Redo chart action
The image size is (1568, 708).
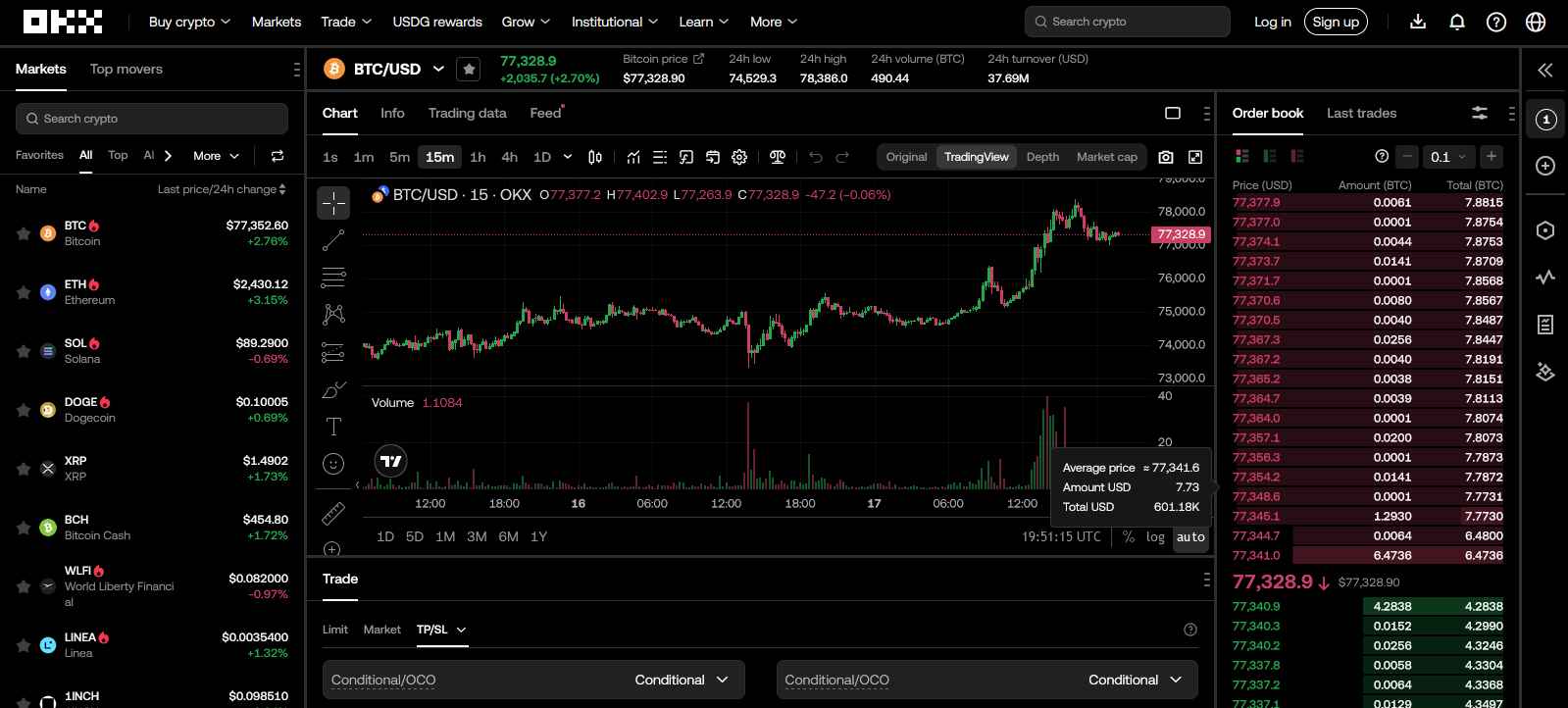[x=842, y=157]
